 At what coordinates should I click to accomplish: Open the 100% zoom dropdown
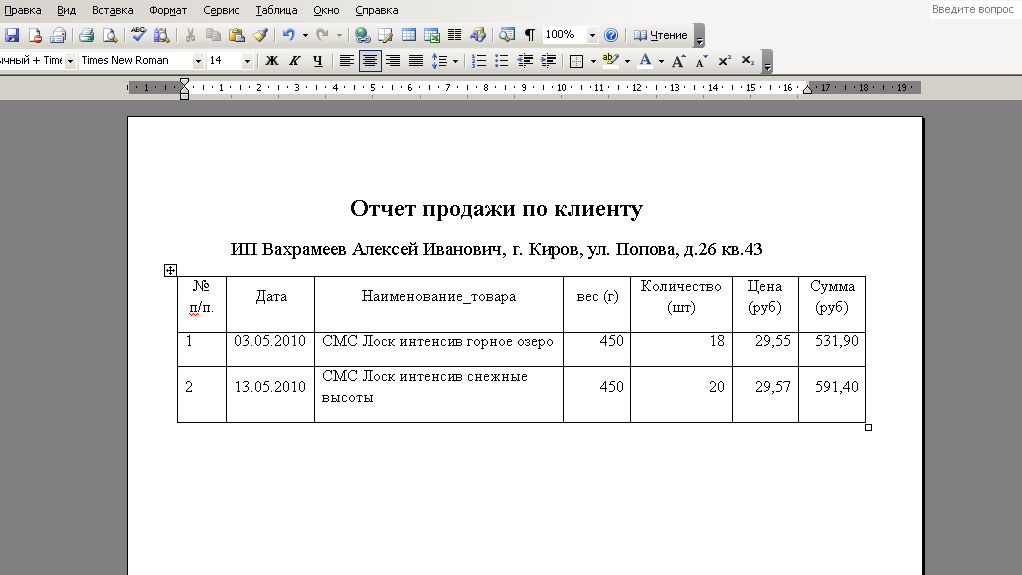tap(592, 35)
